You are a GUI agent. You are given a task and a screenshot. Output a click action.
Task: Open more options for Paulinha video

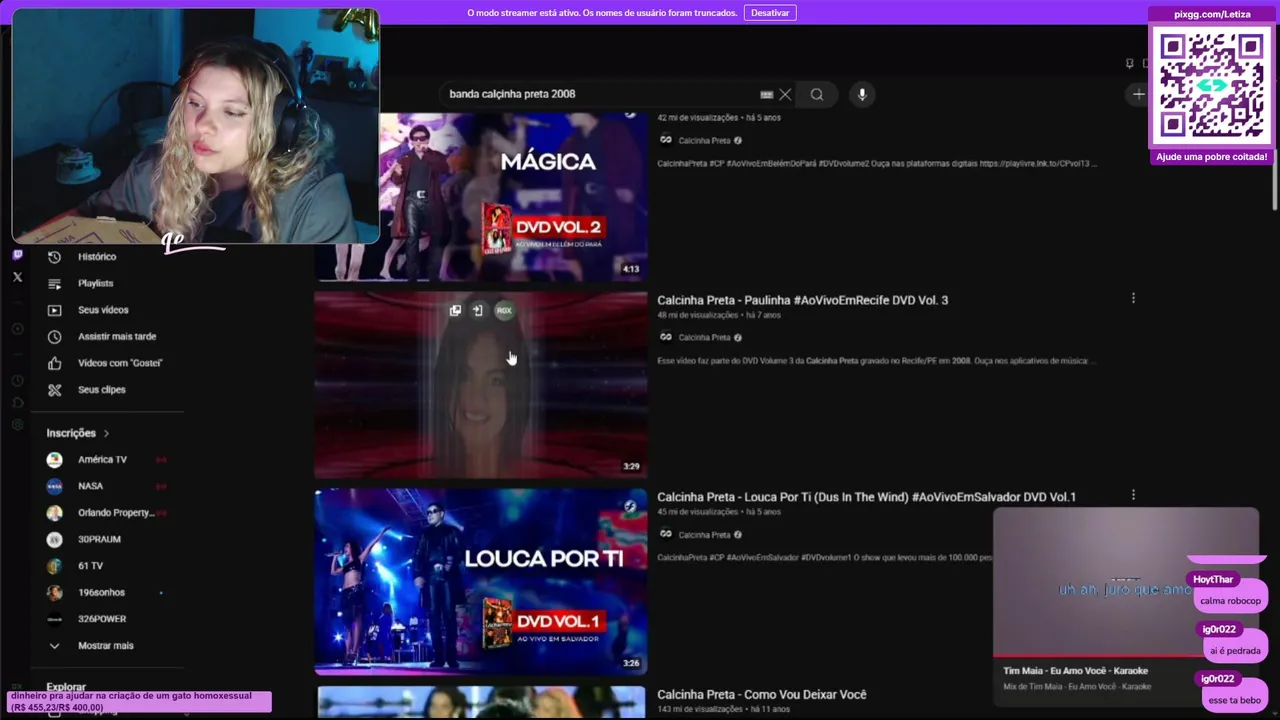tap(1133, 298)
